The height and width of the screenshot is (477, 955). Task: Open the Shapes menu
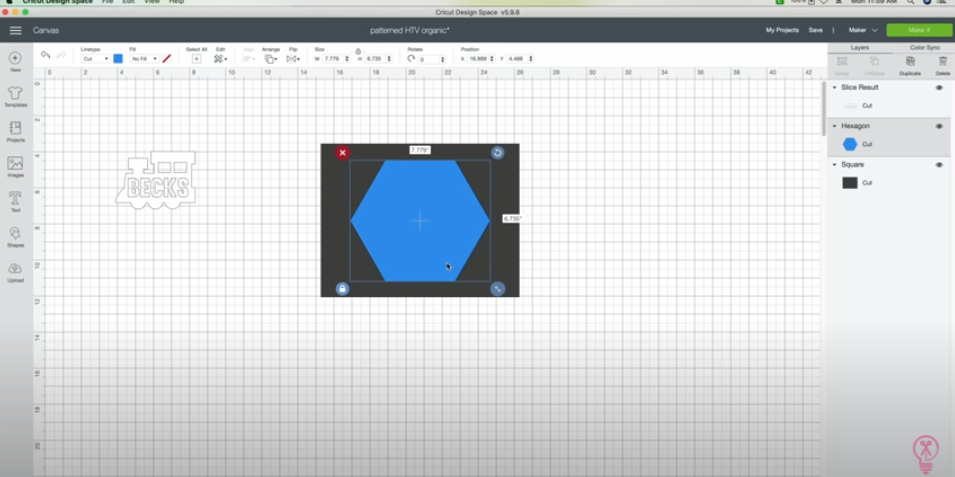click(x=15, y=237)
